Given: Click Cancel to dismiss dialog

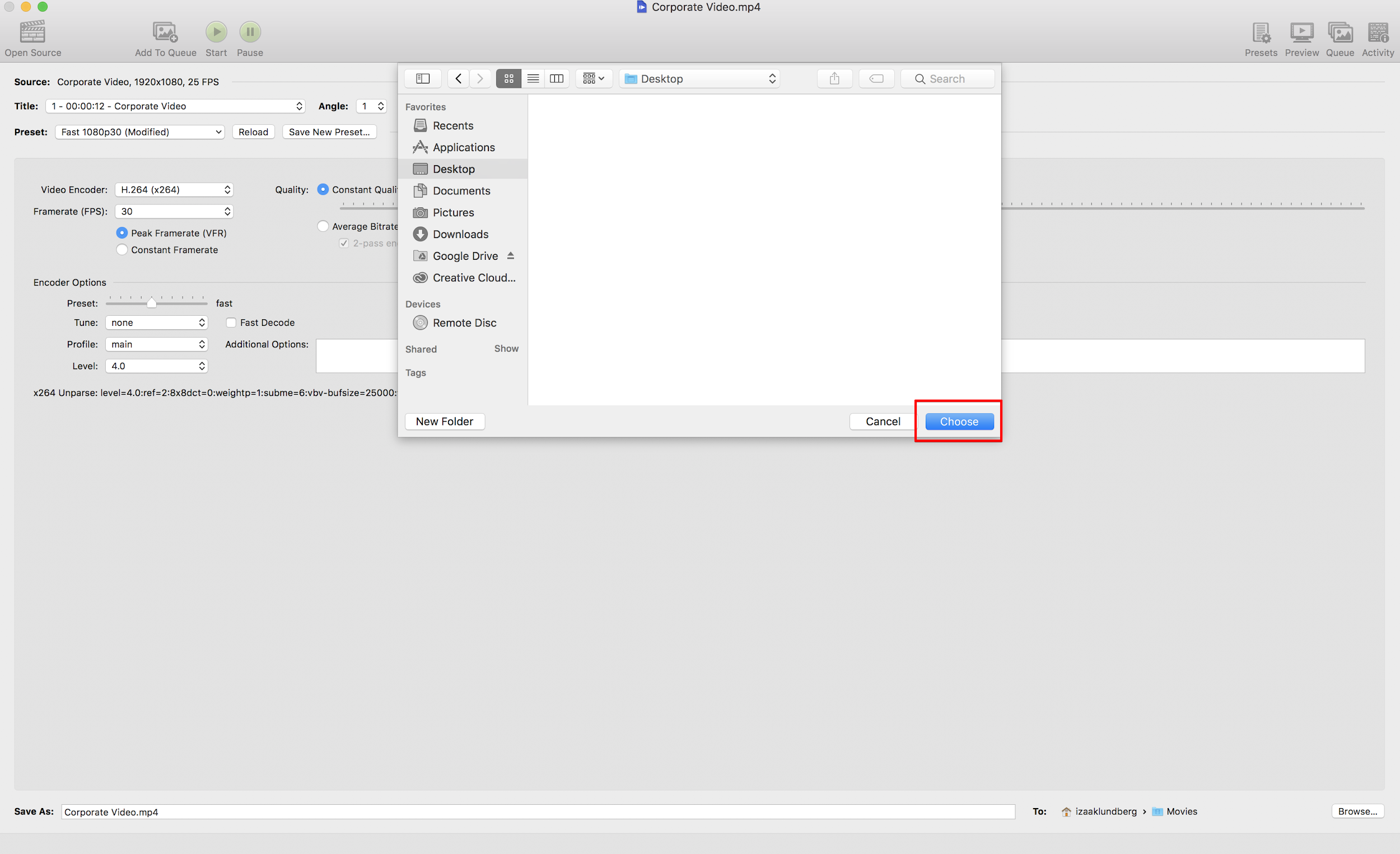Looking at the screenshot, I should pos(883,421).
